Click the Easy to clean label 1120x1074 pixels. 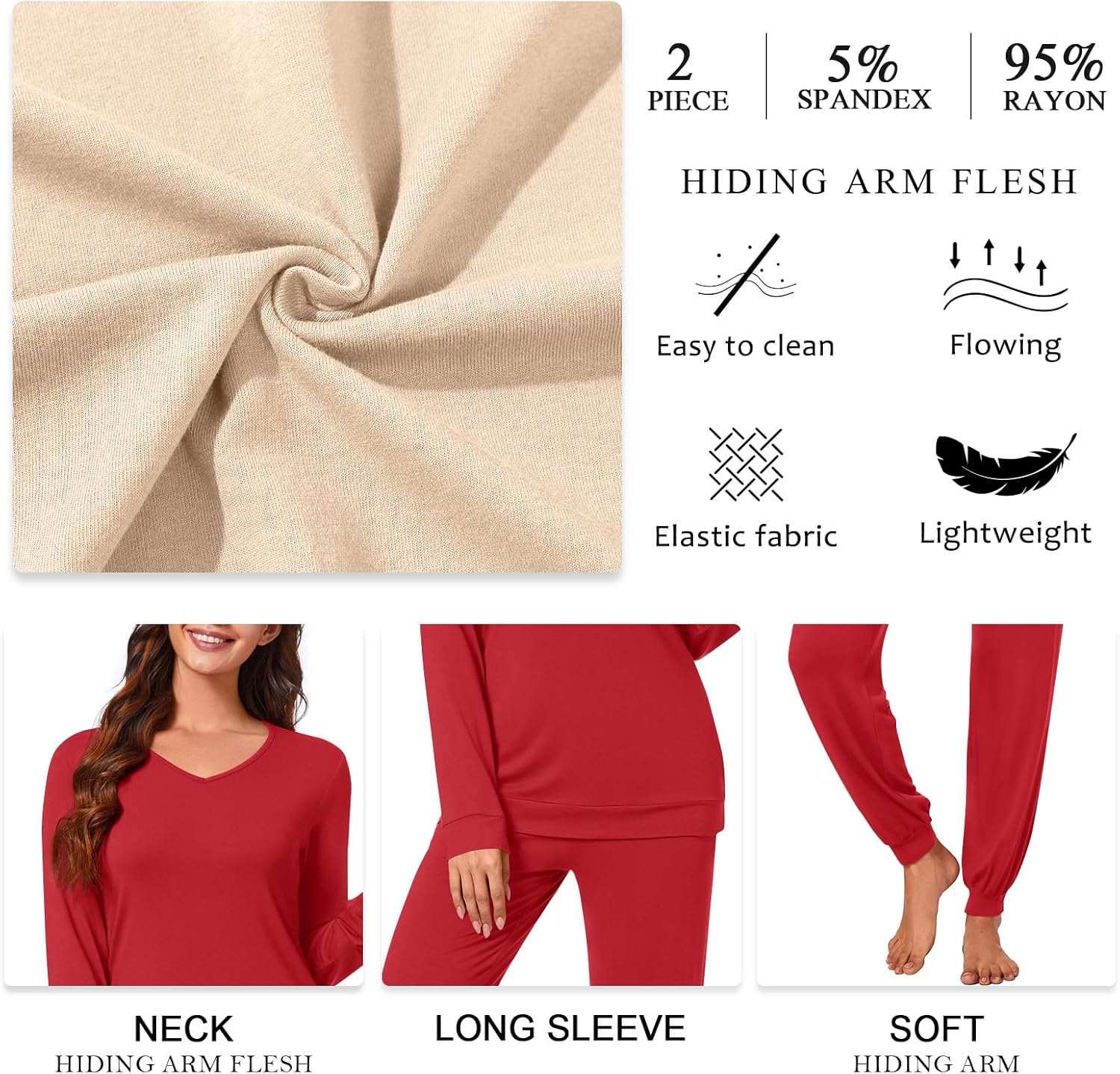pyautogui.click(x=745, y=346)
